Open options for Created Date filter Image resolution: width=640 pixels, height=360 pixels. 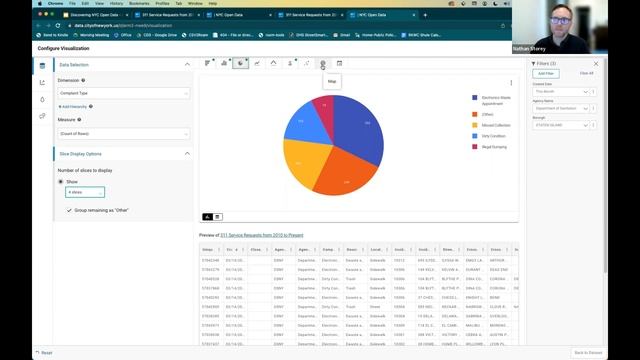tap(593, 92)
